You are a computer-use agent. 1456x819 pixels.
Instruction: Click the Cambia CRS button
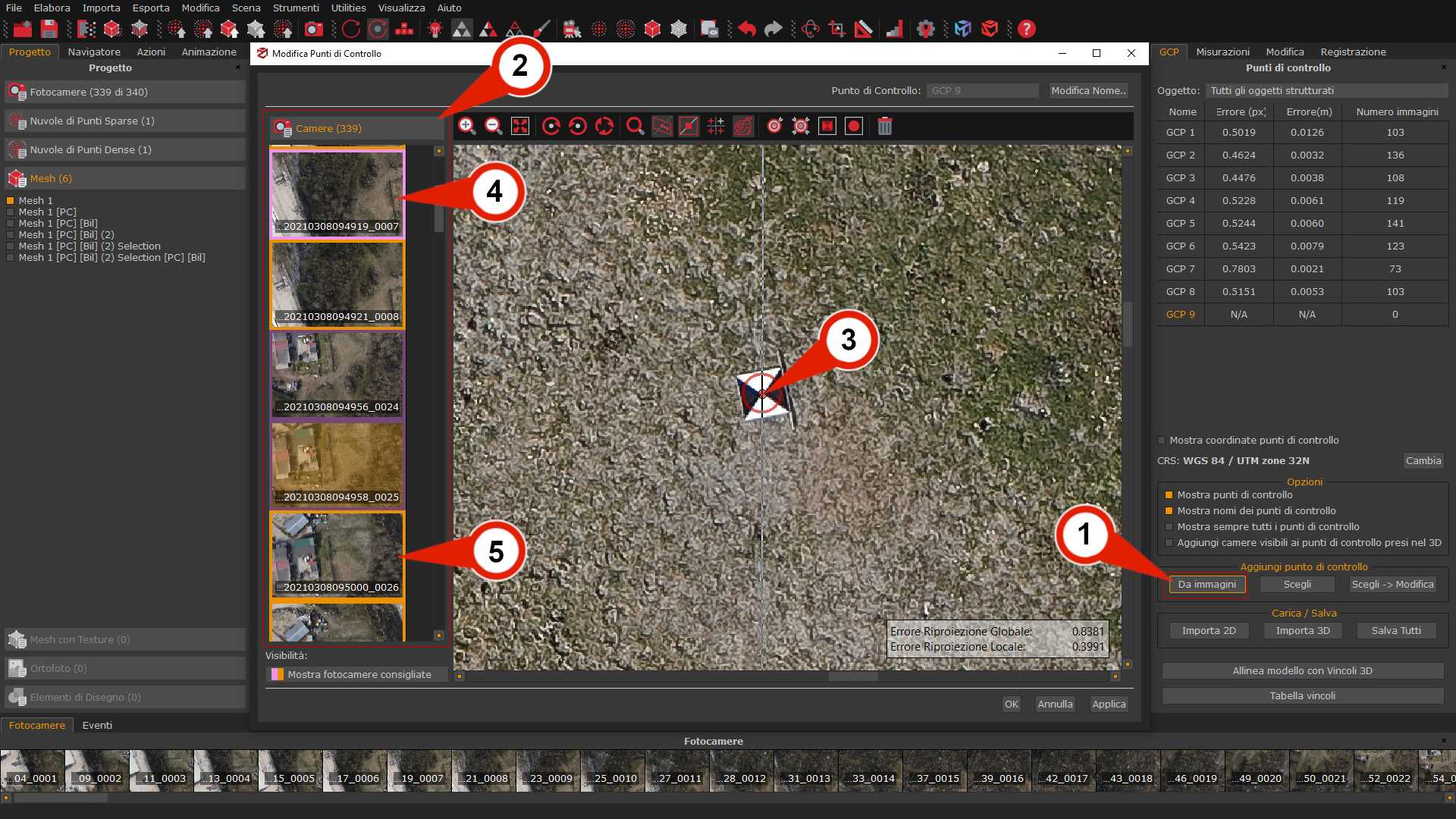pyautogui.click(x=1423, y=460)
